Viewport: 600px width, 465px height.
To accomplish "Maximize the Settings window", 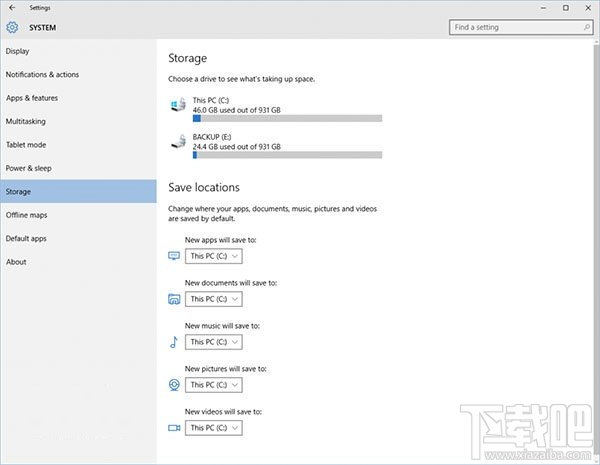I will (x=566, y=8).
